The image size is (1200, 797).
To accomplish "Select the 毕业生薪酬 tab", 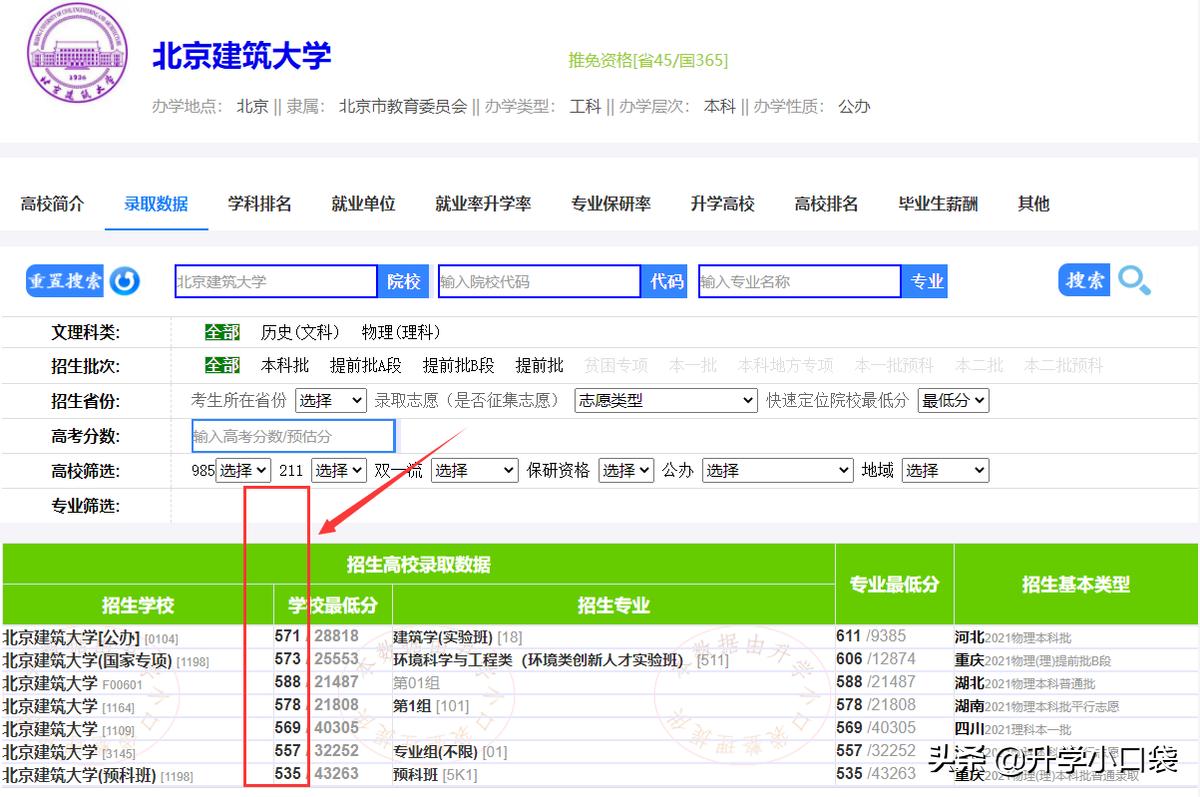I will (937, 204).
